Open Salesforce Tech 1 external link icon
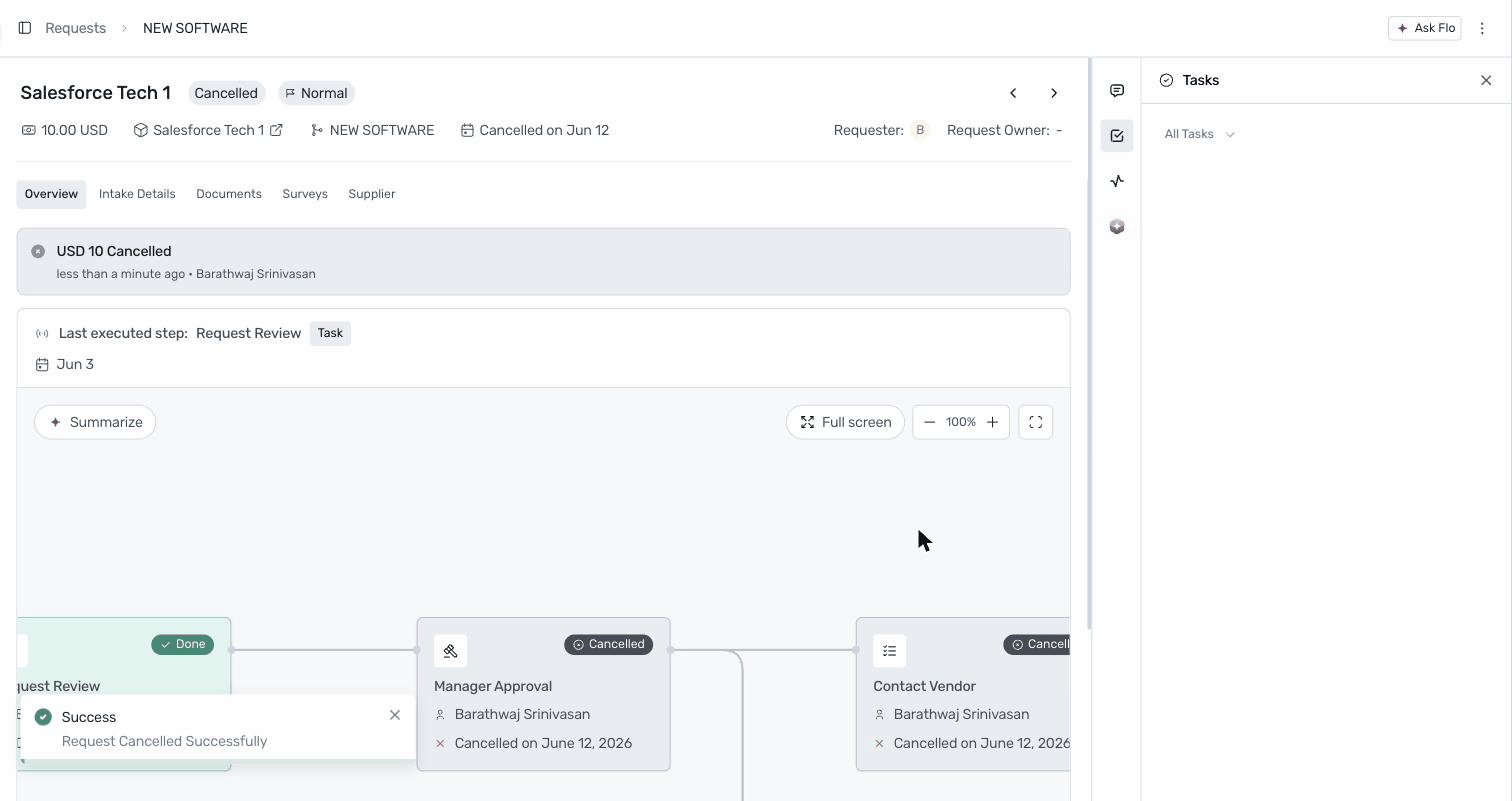The width and height of the screenshot is (1512, 801). 277,130
